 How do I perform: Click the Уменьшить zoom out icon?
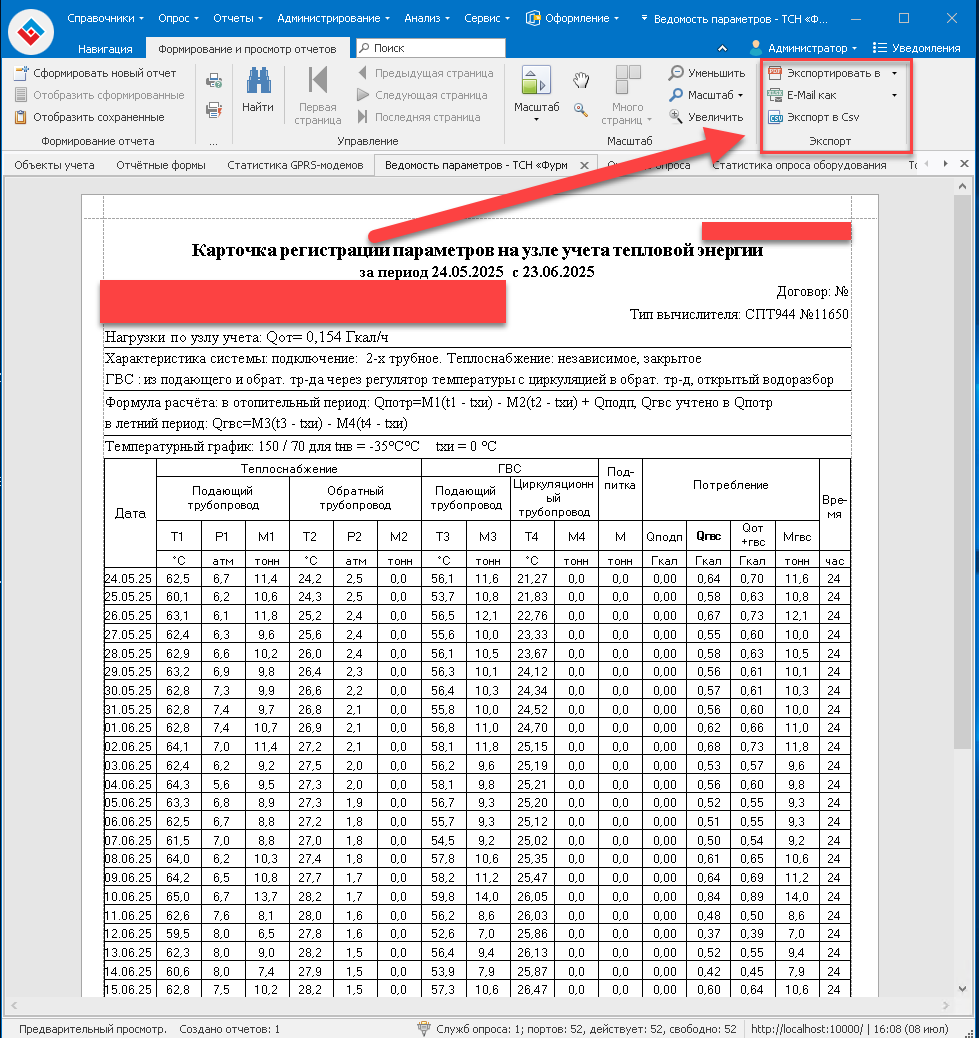(x=676, y=73)
